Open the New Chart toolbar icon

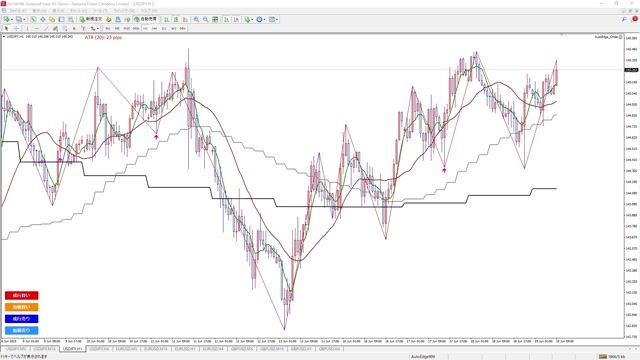coord(7,19)
